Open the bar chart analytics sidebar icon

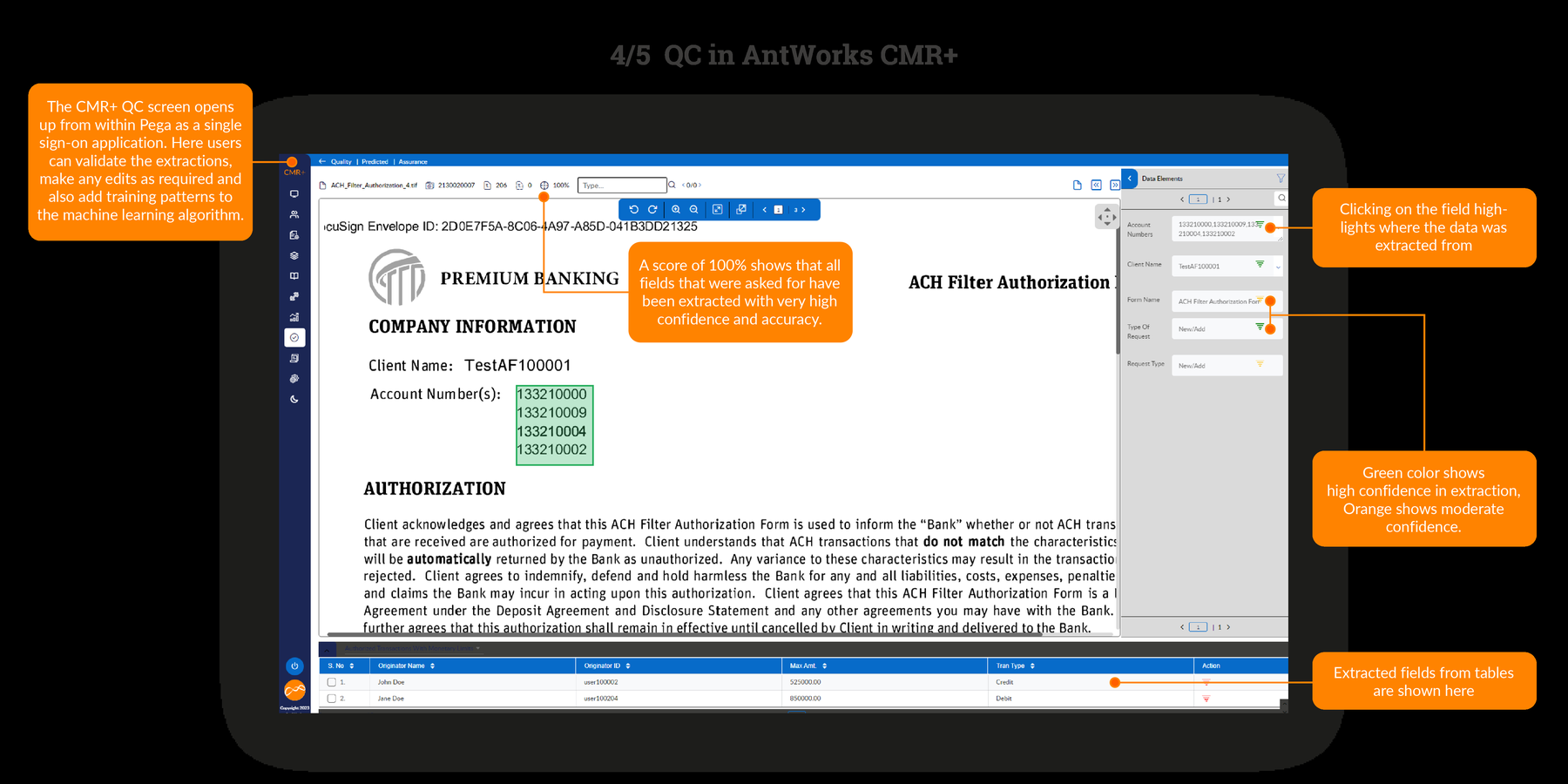294,317
